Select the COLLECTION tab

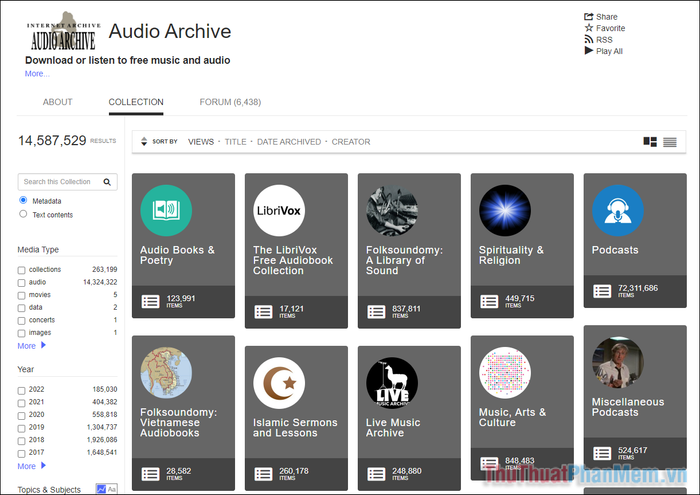tap(136, 102)
